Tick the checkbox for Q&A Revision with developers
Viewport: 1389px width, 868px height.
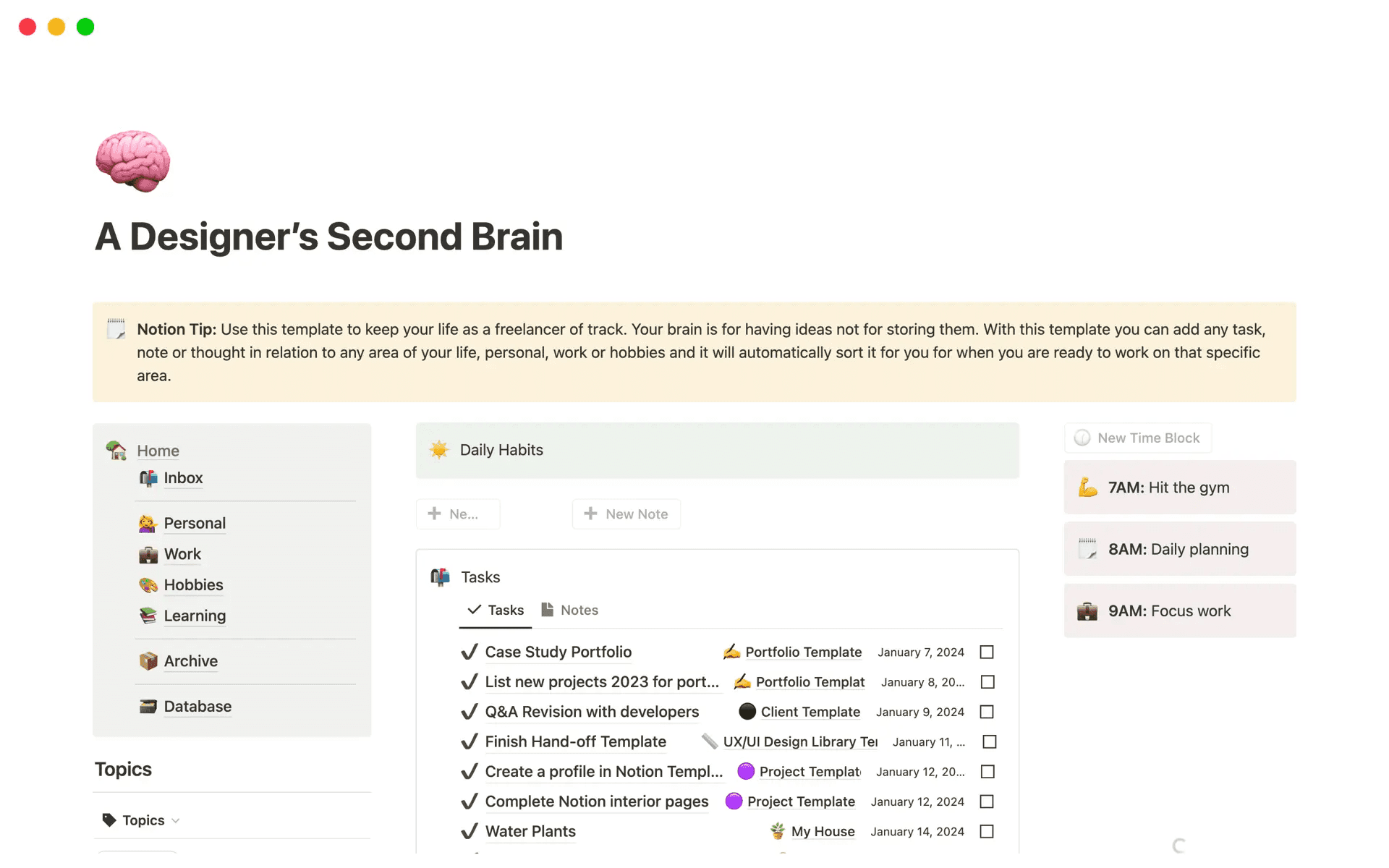(x=987, y=712)
